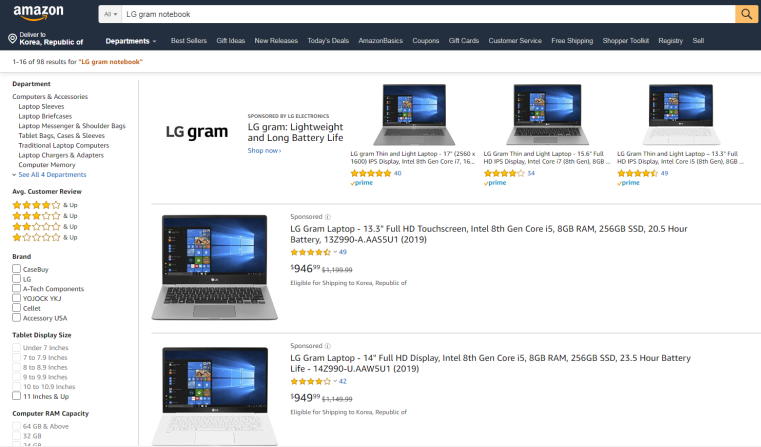This screenshot has height=447, width=761.
Task: Tick the 11 Inches & Up checkbox
Action: [x=17, y=396]
